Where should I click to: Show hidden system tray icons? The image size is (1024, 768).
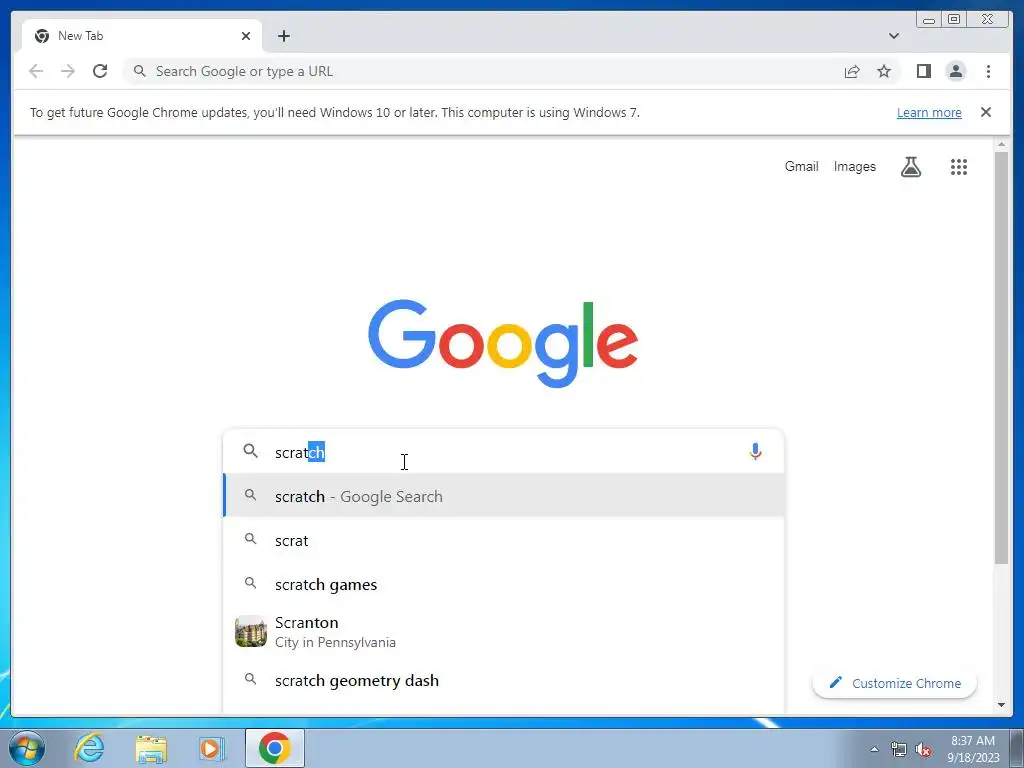pos(874,749)
